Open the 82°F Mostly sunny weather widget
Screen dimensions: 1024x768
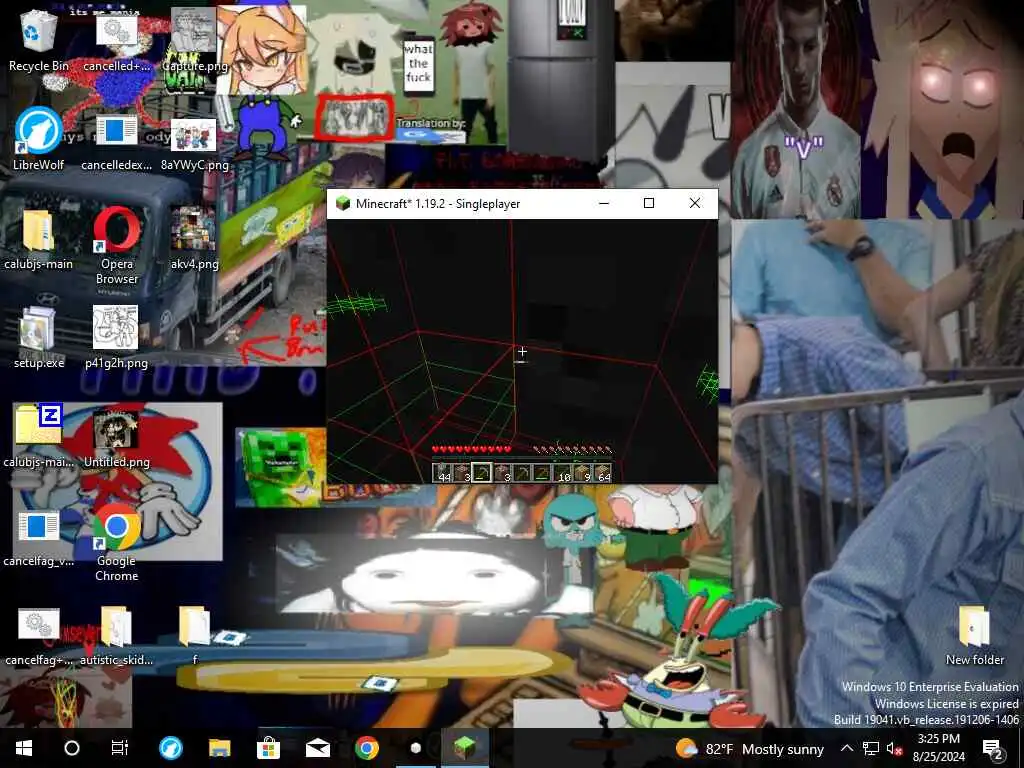750,748
